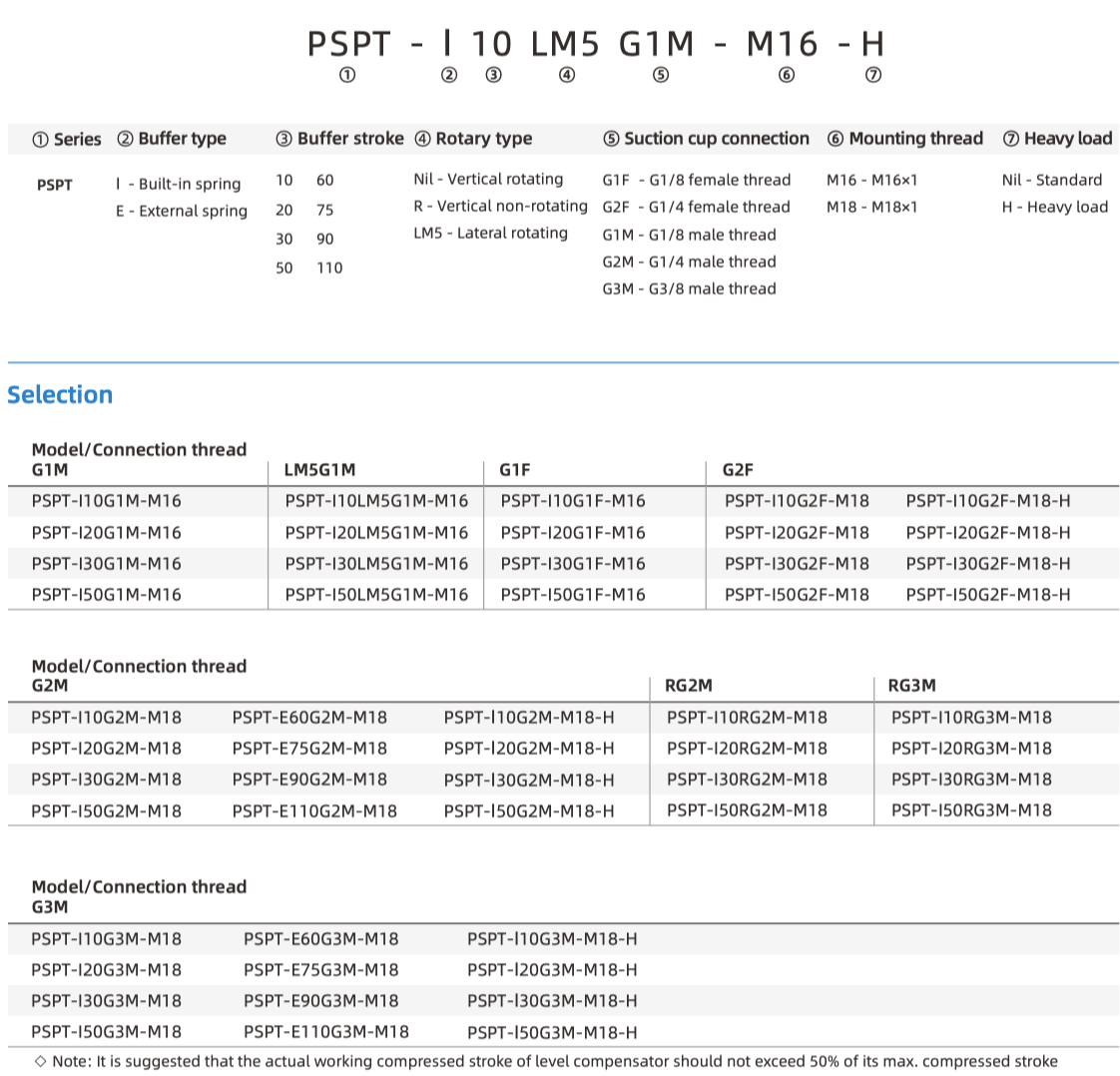The height and width of the screenshot is (1076, 1120).
Task: Click heavy load PSPT-I30G2F-M18-H
Action: 988,564
